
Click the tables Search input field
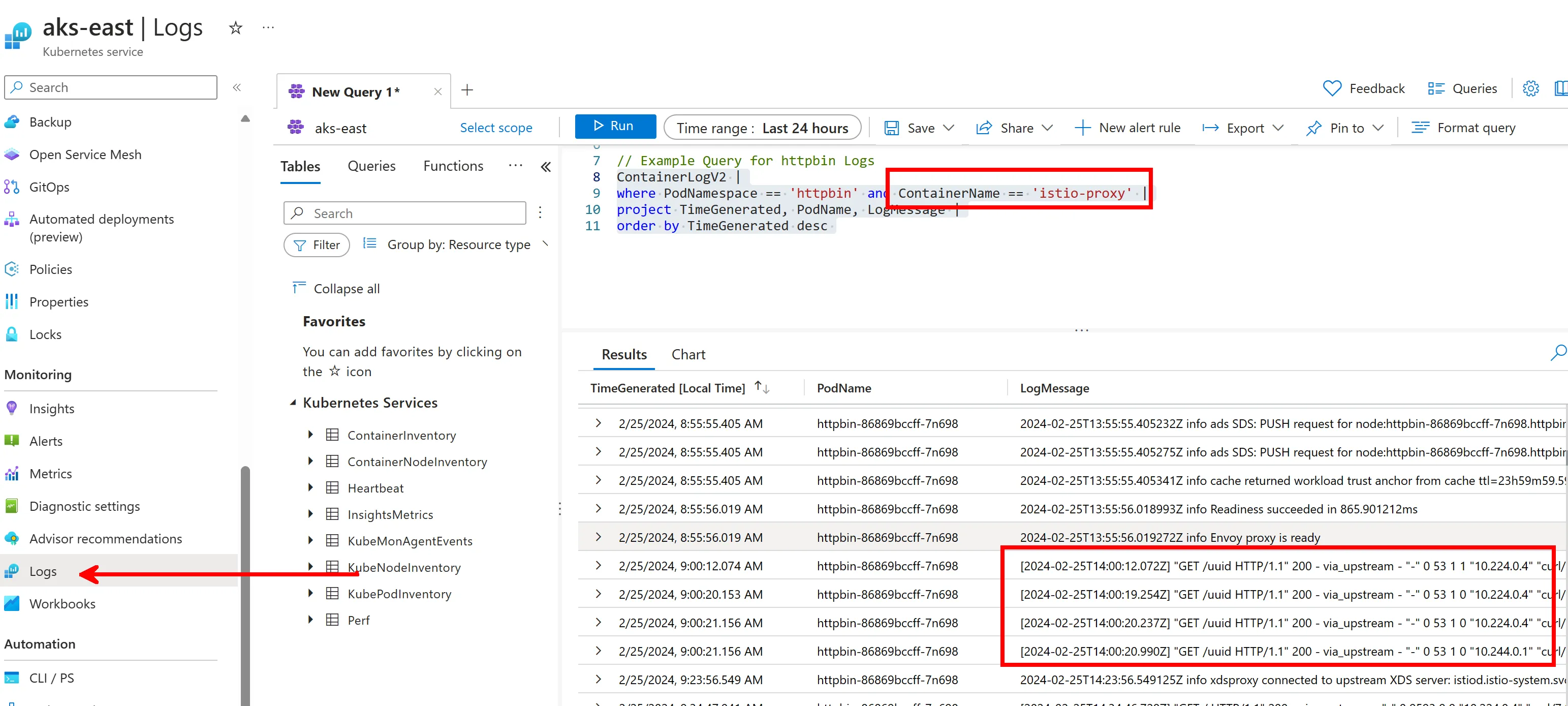(405, 213)
